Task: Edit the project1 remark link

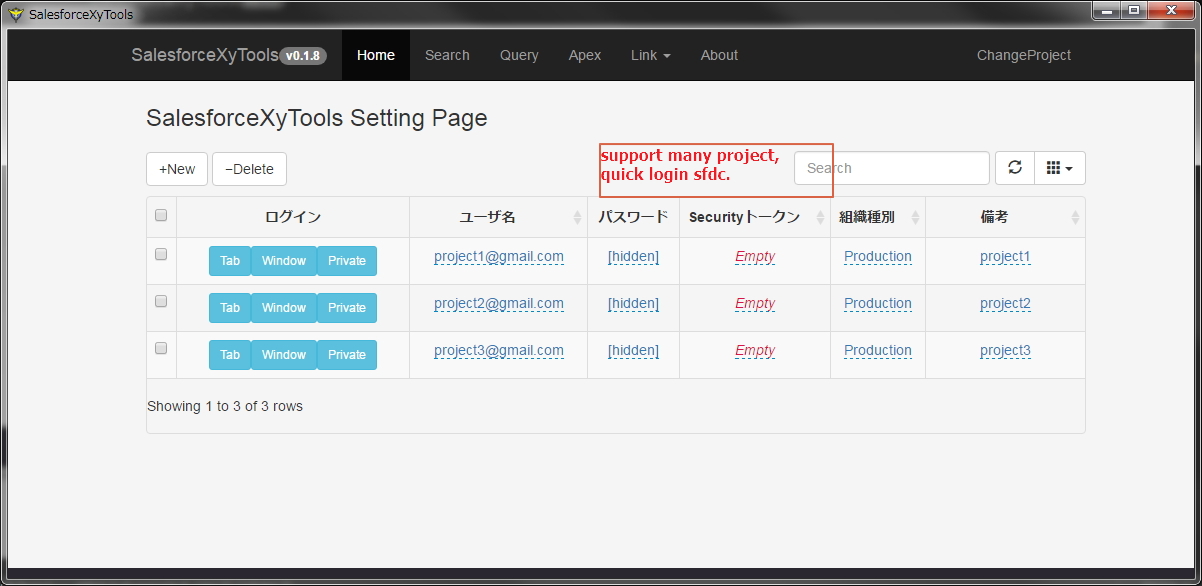Action: pyautogui.click(x=1005, y=257)
